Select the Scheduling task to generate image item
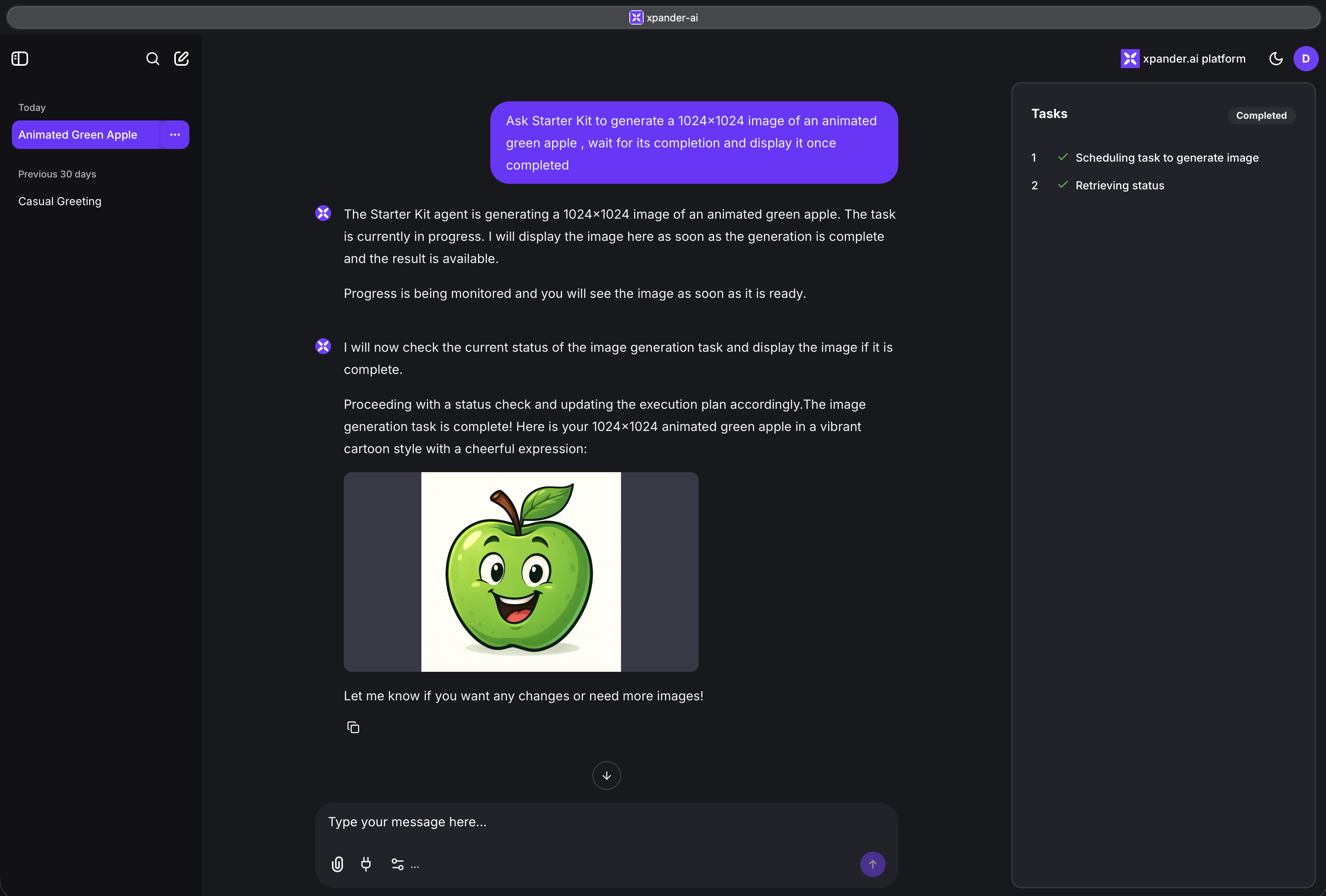This screenshot has width=1326, height=896. click(x=1166, y=158)
